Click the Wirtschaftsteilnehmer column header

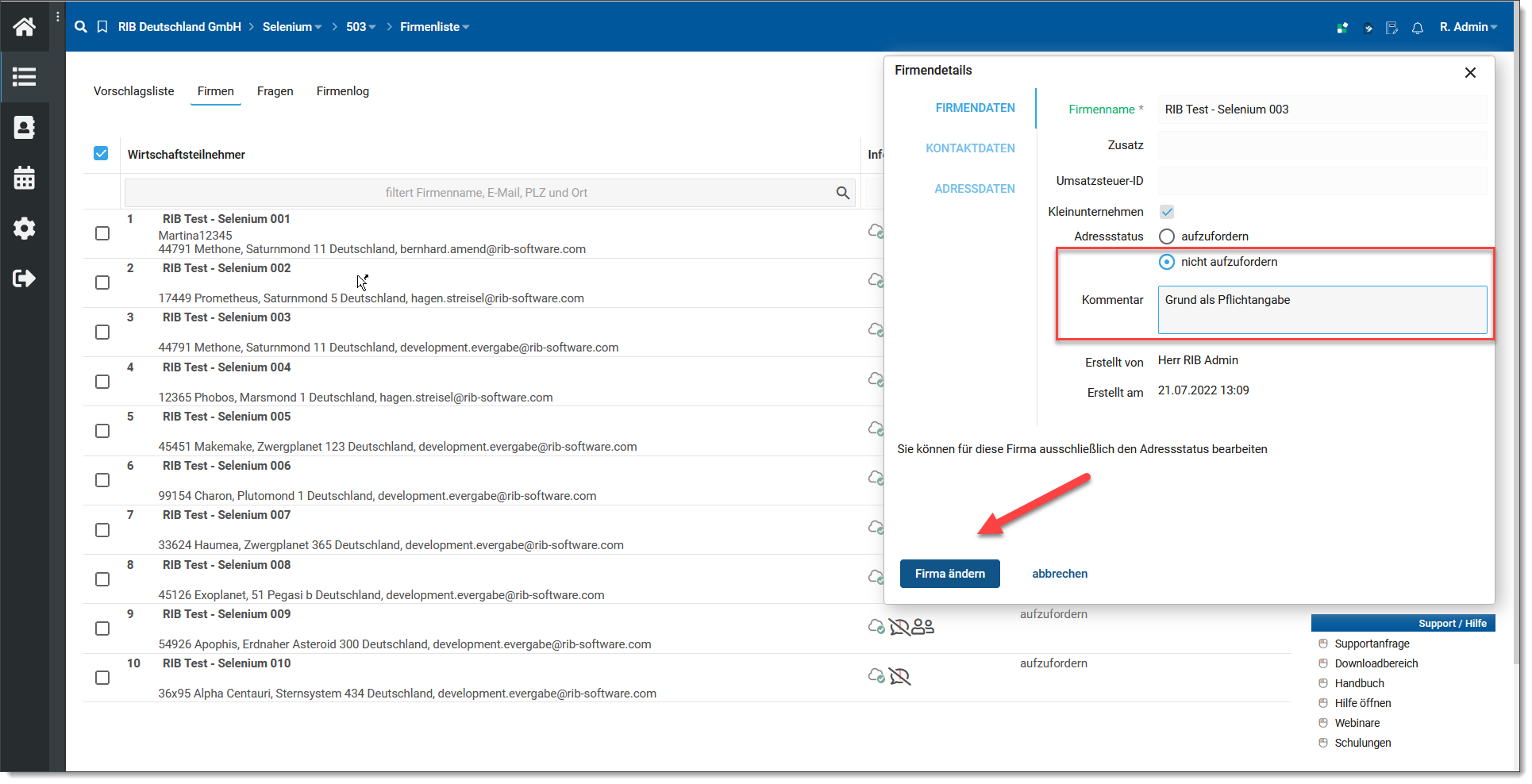187,155
